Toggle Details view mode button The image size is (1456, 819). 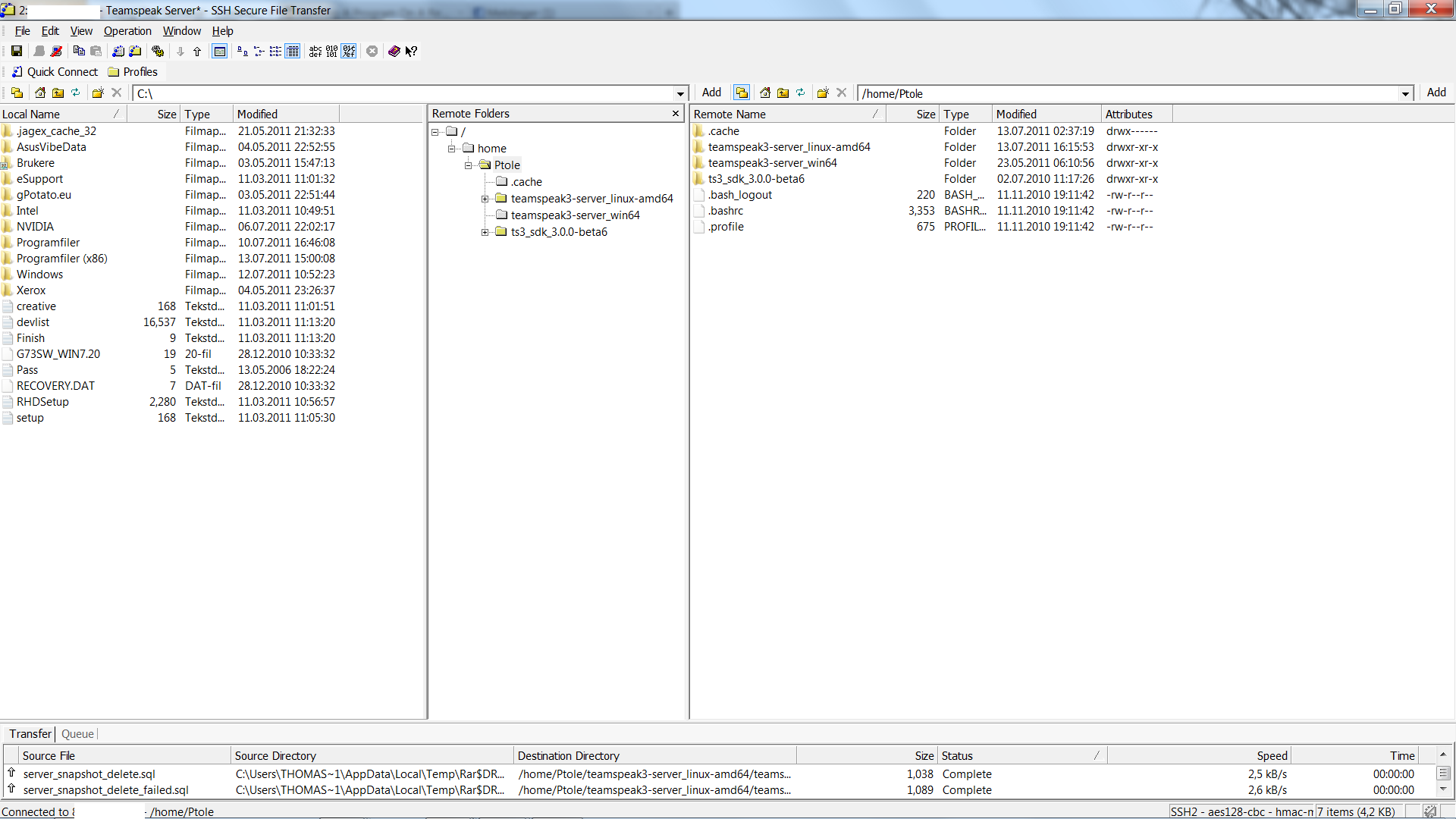[292, 52]
